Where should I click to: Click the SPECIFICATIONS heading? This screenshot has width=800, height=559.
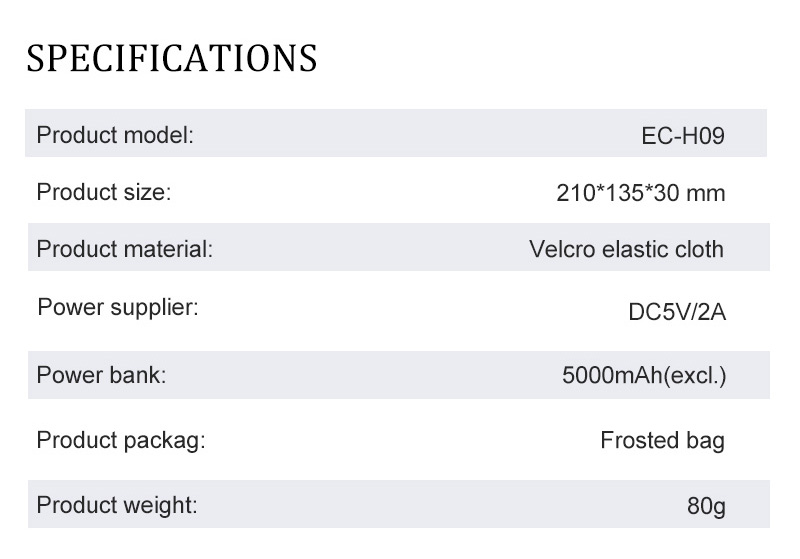point(172,58)
